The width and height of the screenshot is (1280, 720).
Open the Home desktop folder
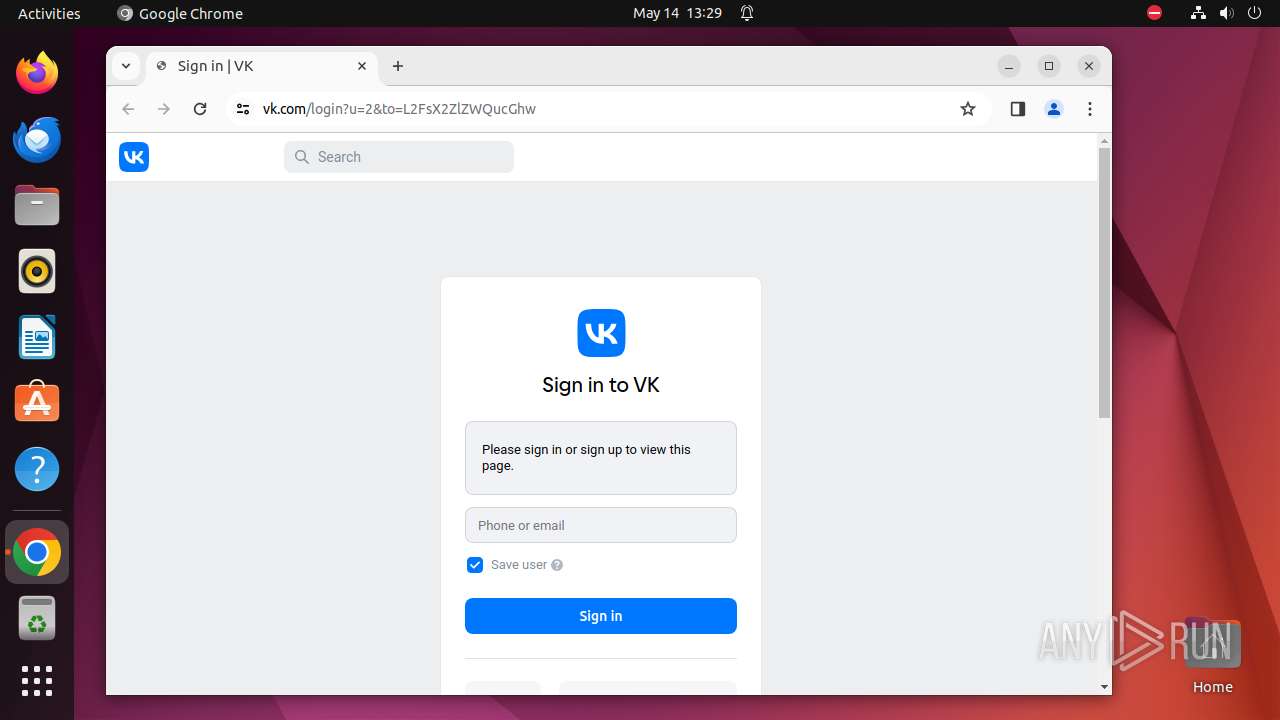(1212, 655)
